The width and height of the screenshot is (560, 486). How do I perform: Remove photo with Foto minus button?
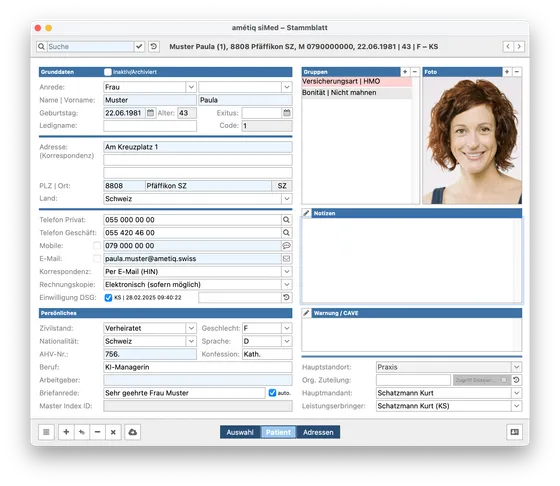pyautogui.click(x=517, y=72)
